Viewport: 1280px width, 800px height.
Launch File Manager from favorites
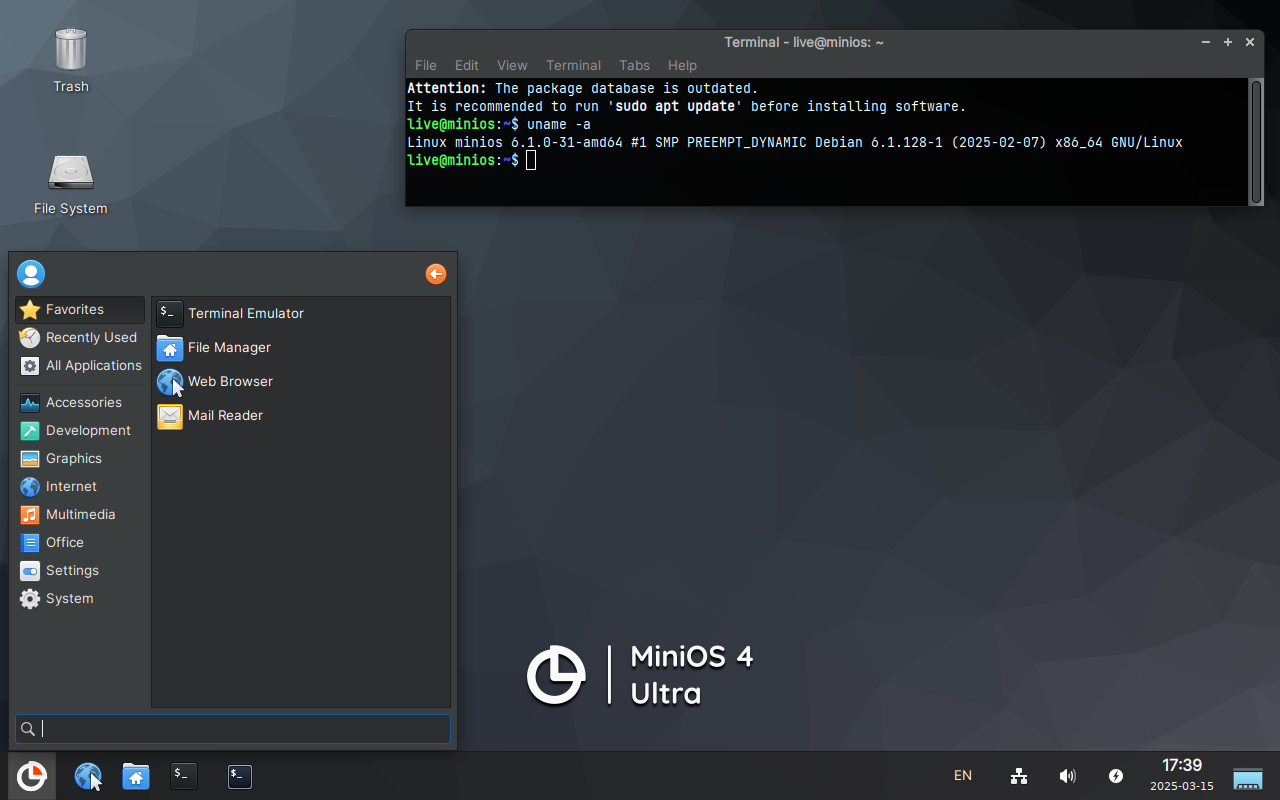301,348
